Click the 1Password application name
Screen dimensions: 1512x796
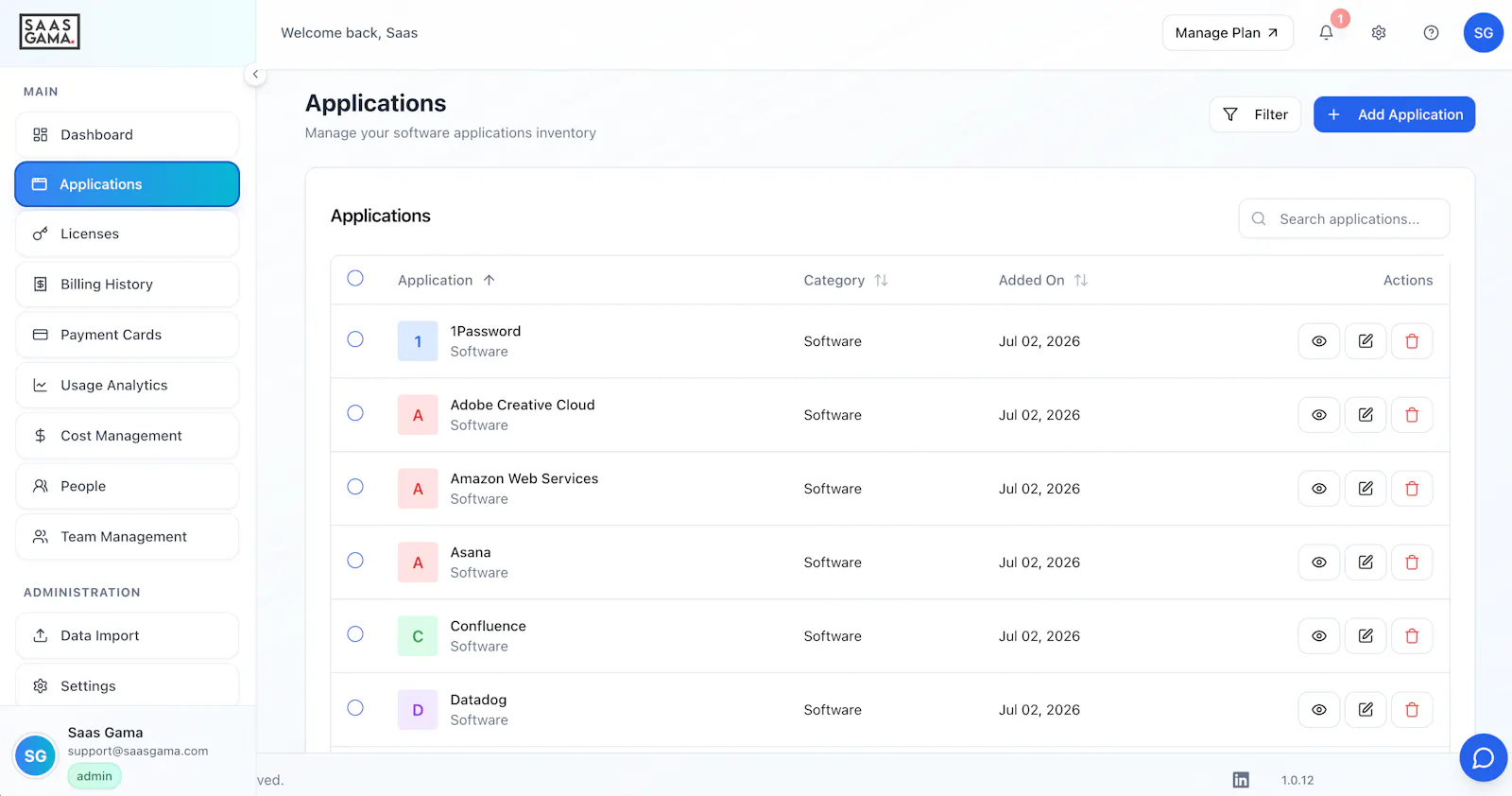(486, 331)
